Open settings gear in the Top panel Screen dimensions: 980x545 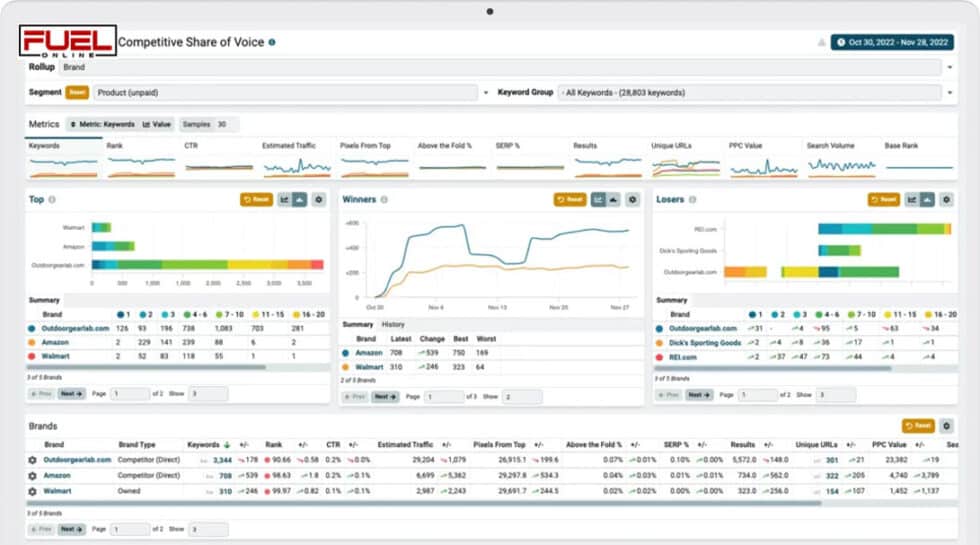pos(318,200)
